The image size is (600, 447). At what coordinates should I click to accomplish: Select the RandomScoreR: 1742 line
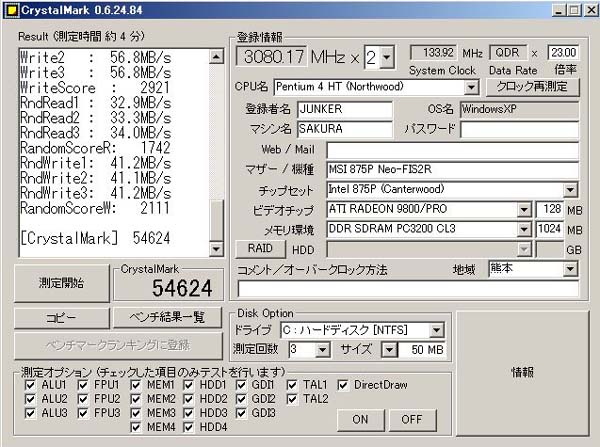95,148
